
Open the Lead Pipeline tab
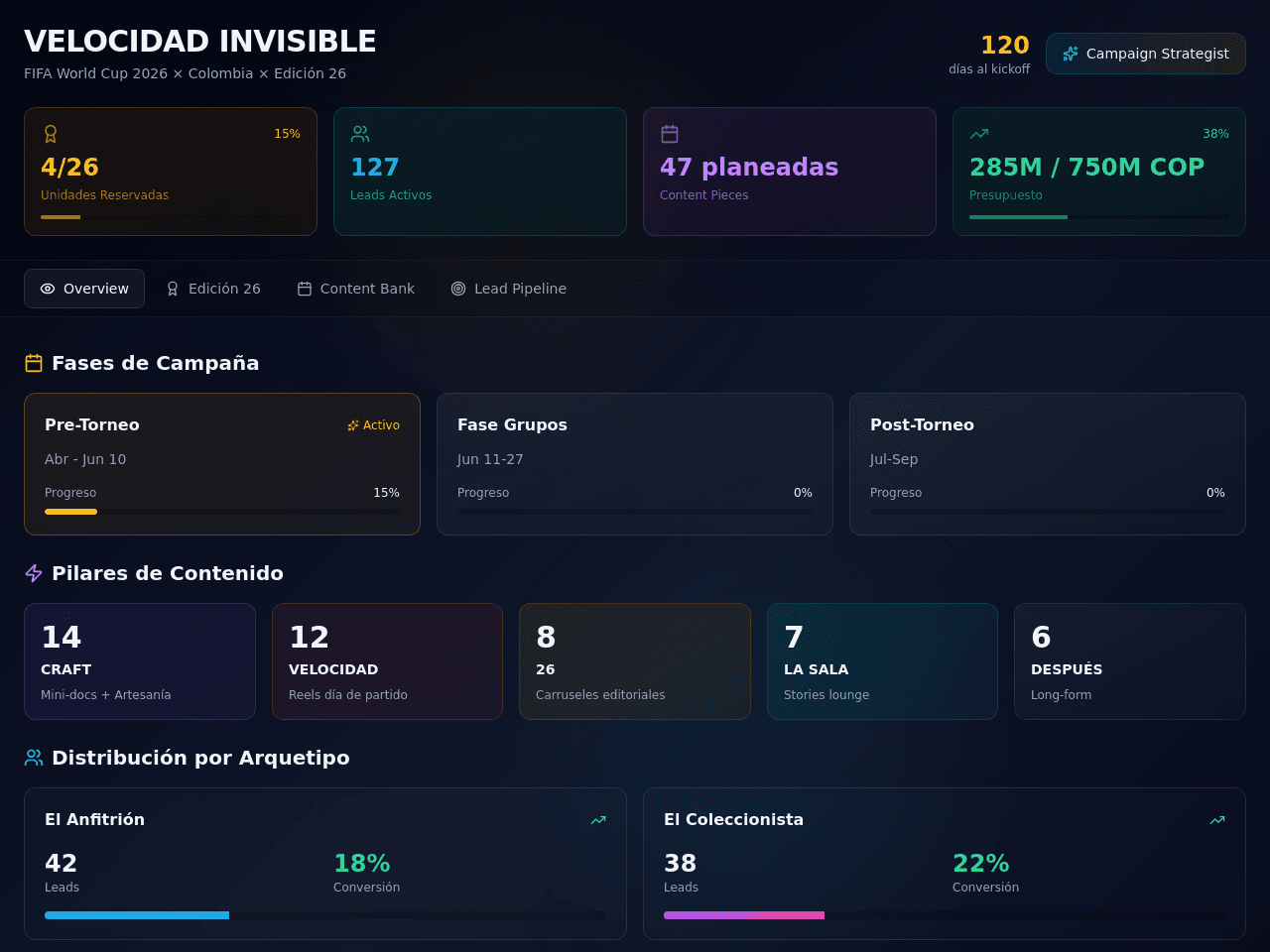coord(509,289)
